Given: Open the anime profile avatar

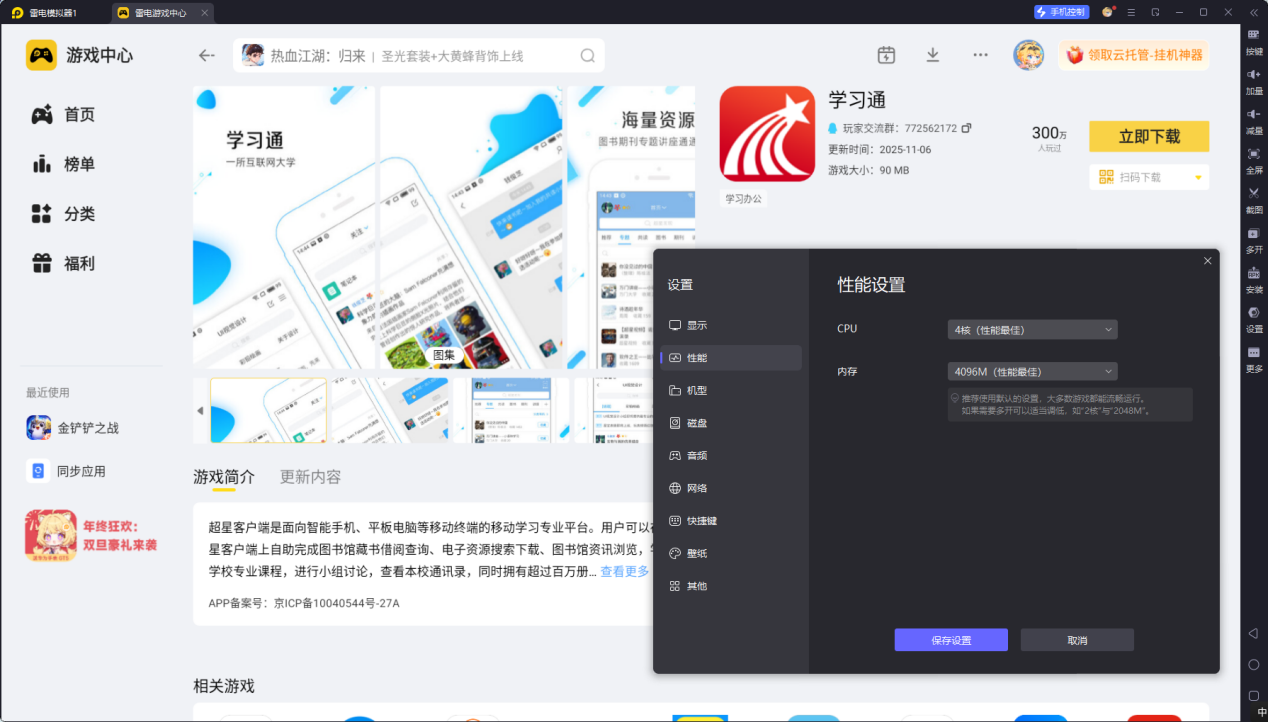Looking at the screenshot, I should click(1028, 55).
